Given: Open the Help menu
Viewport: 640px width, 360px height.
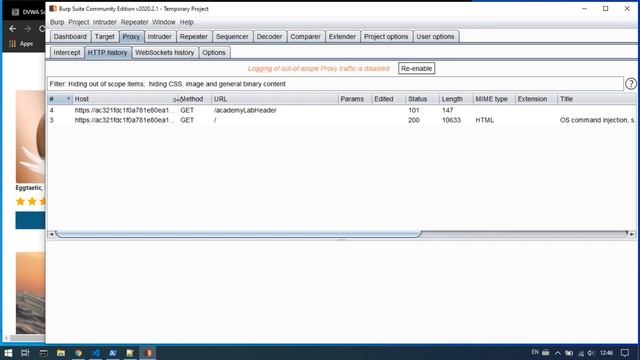Looking at the screenshot, I should coord(187,22).
